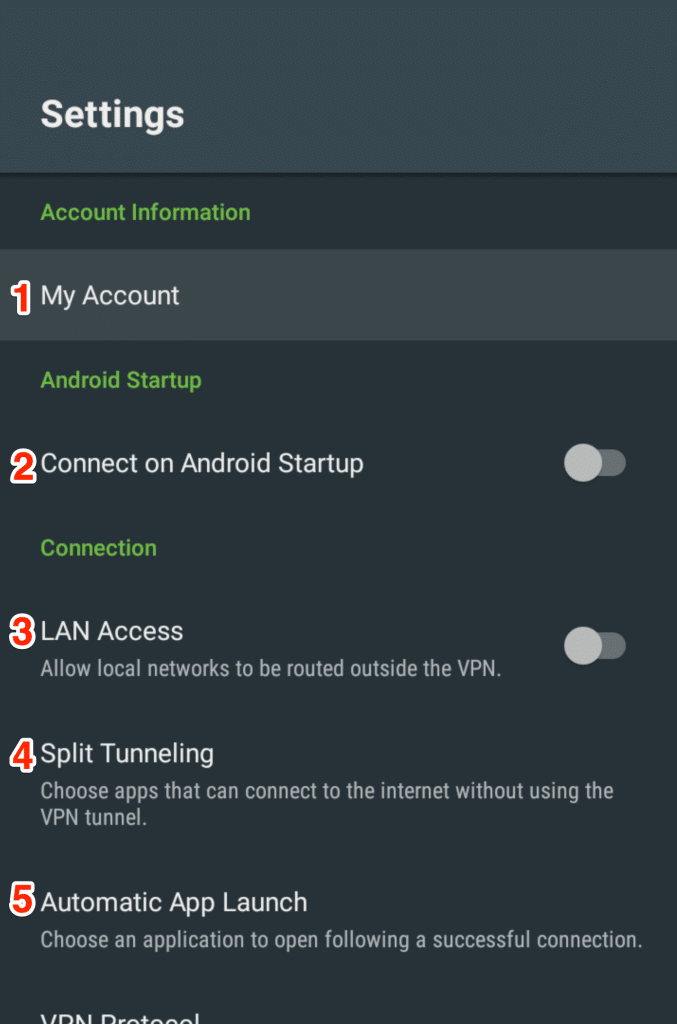
Task: Click the Settings page title
Action: point(112,115)
